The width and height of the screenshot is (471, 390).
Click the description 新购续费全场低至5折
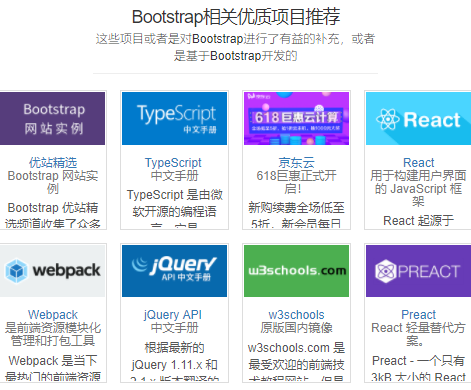(296, 215)
